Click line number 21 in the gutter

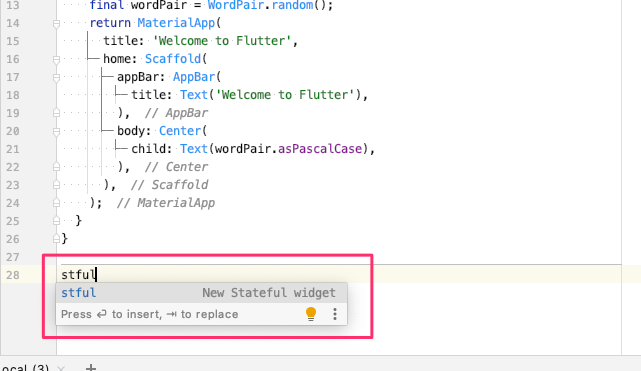13,149
